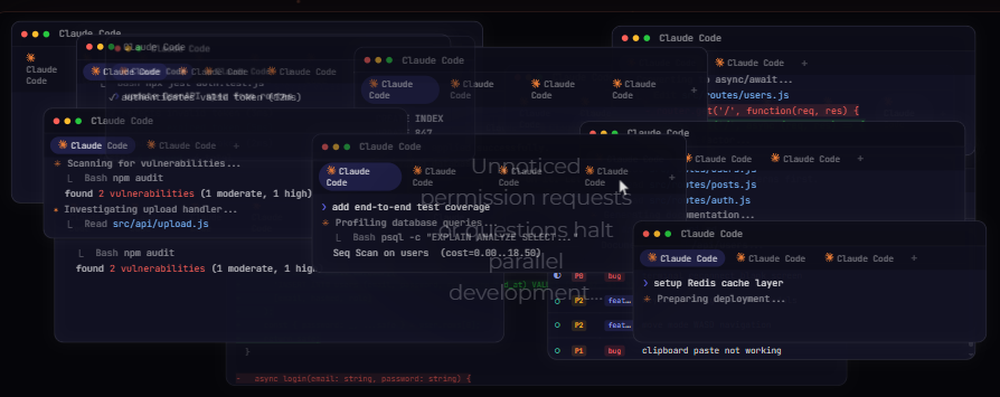Close the vulnerabilities scanning window
The image size is (1000, 397).
pos(57,121)
